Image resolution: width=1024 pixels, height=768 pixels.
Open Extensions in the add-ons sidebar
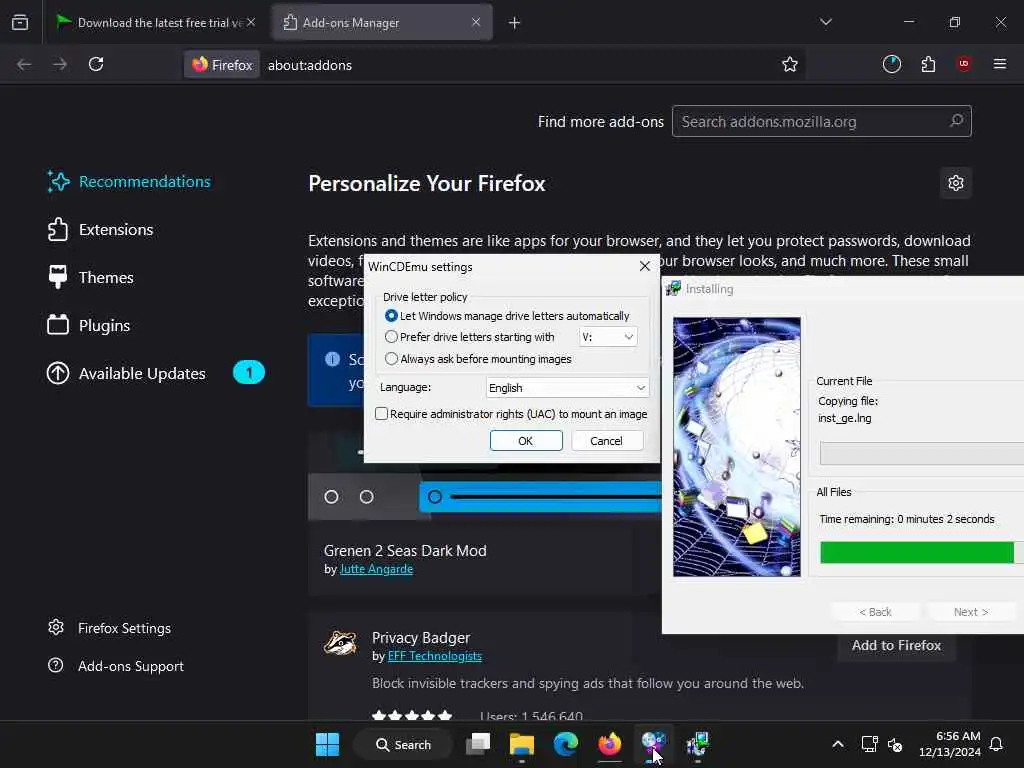pos(101,230)
